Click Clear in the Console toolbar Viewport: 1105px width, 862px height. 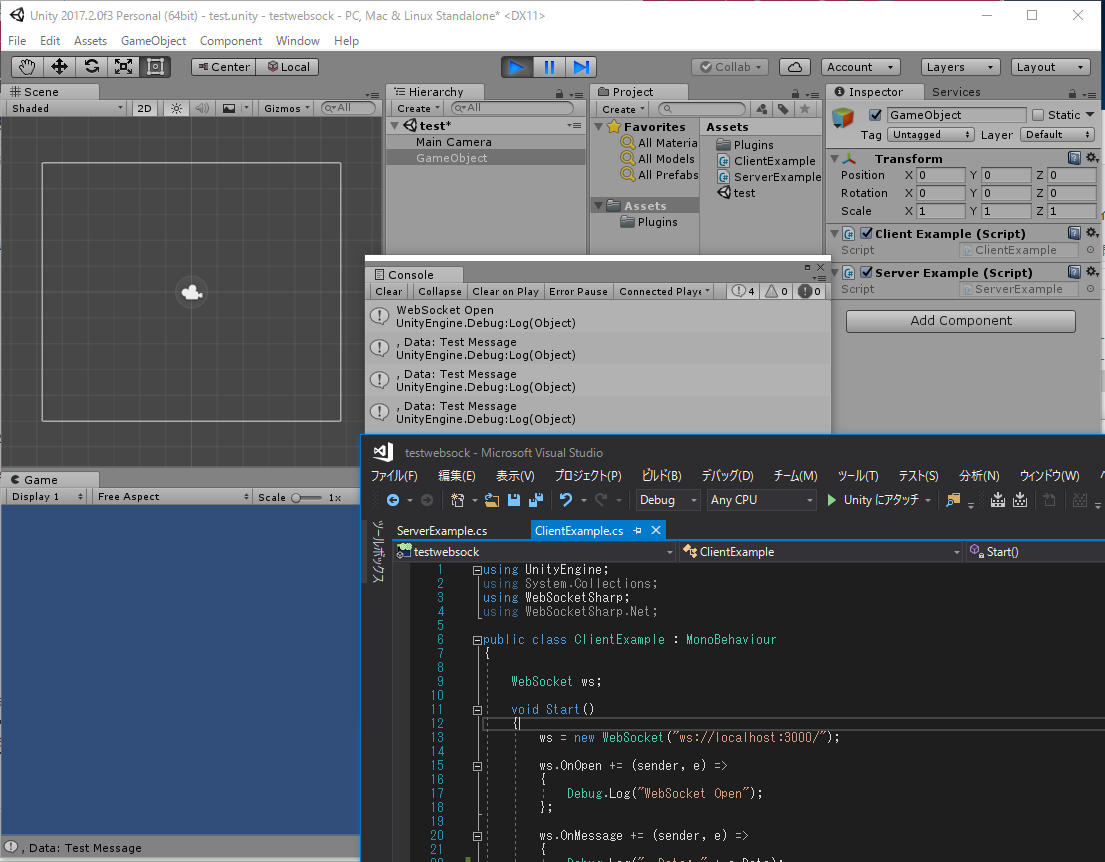pos(388,291)
